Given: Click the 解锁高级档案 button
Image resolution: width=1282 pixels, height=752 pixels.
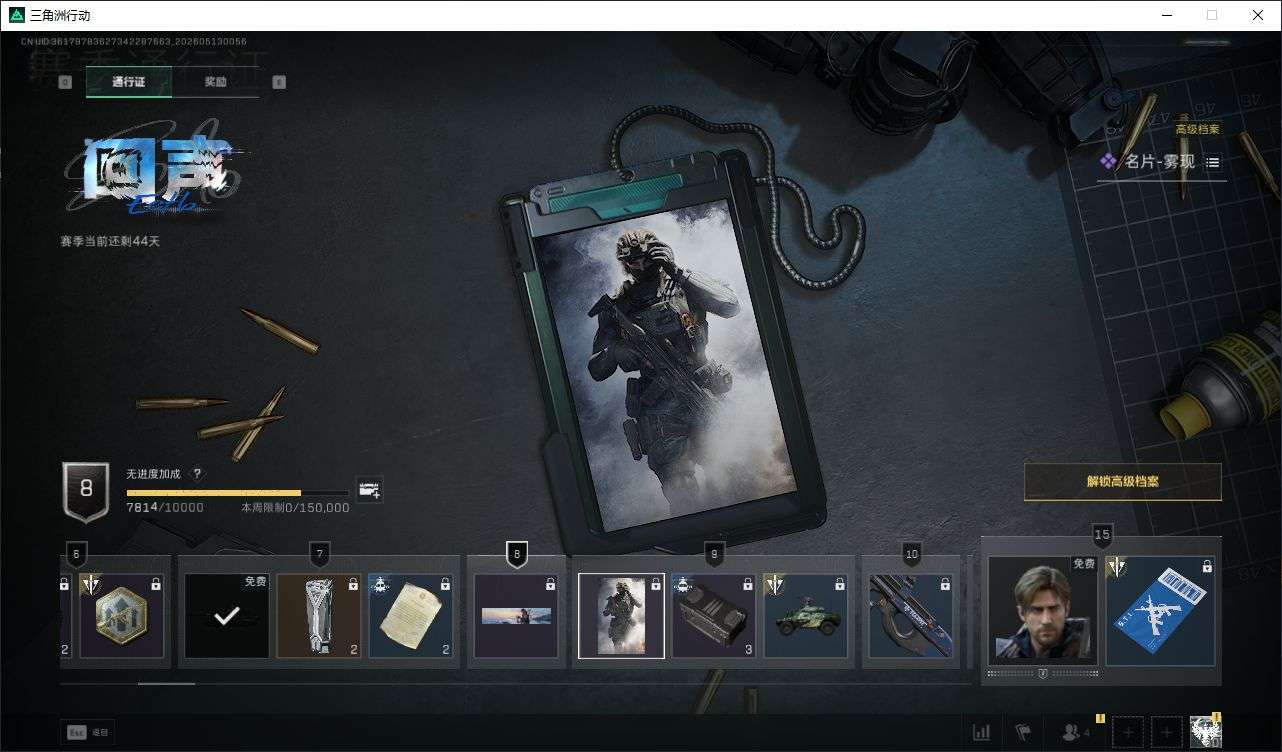Looking at the screenshot, I should (1123, 481).
